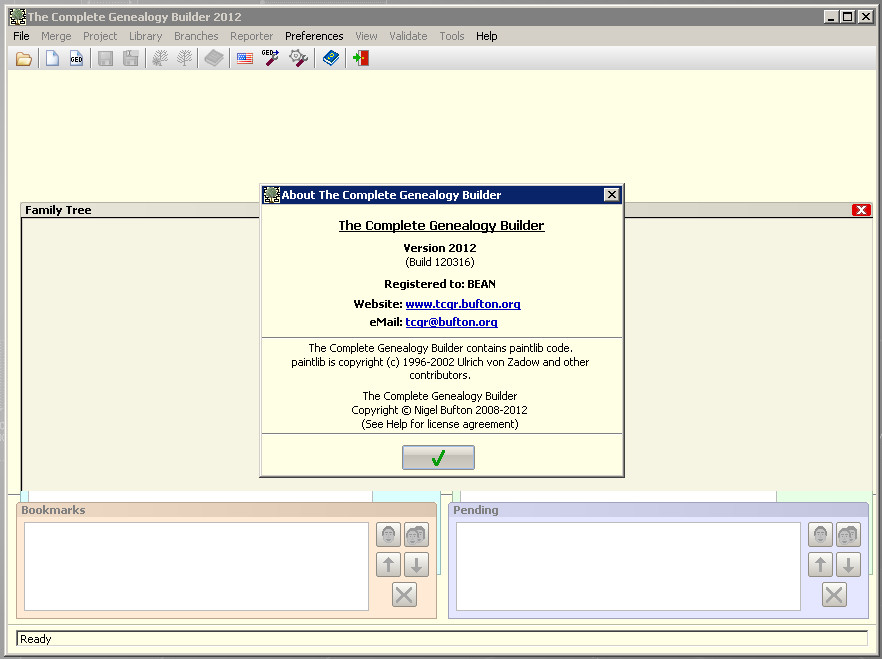
Task: Open the Branches menu
Action: (196, 36)
